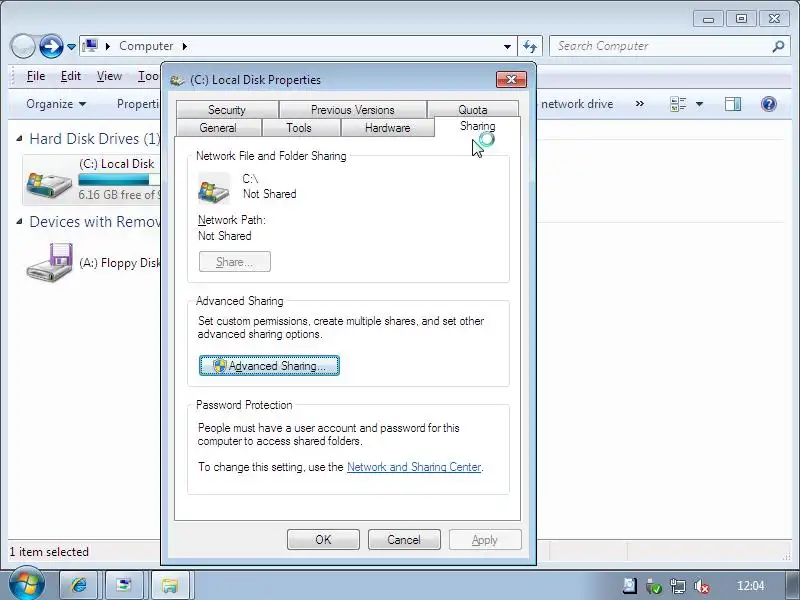Click the Apply button
Image resolution: width=800 pixels, height=600 pixels.
[485, 540]
